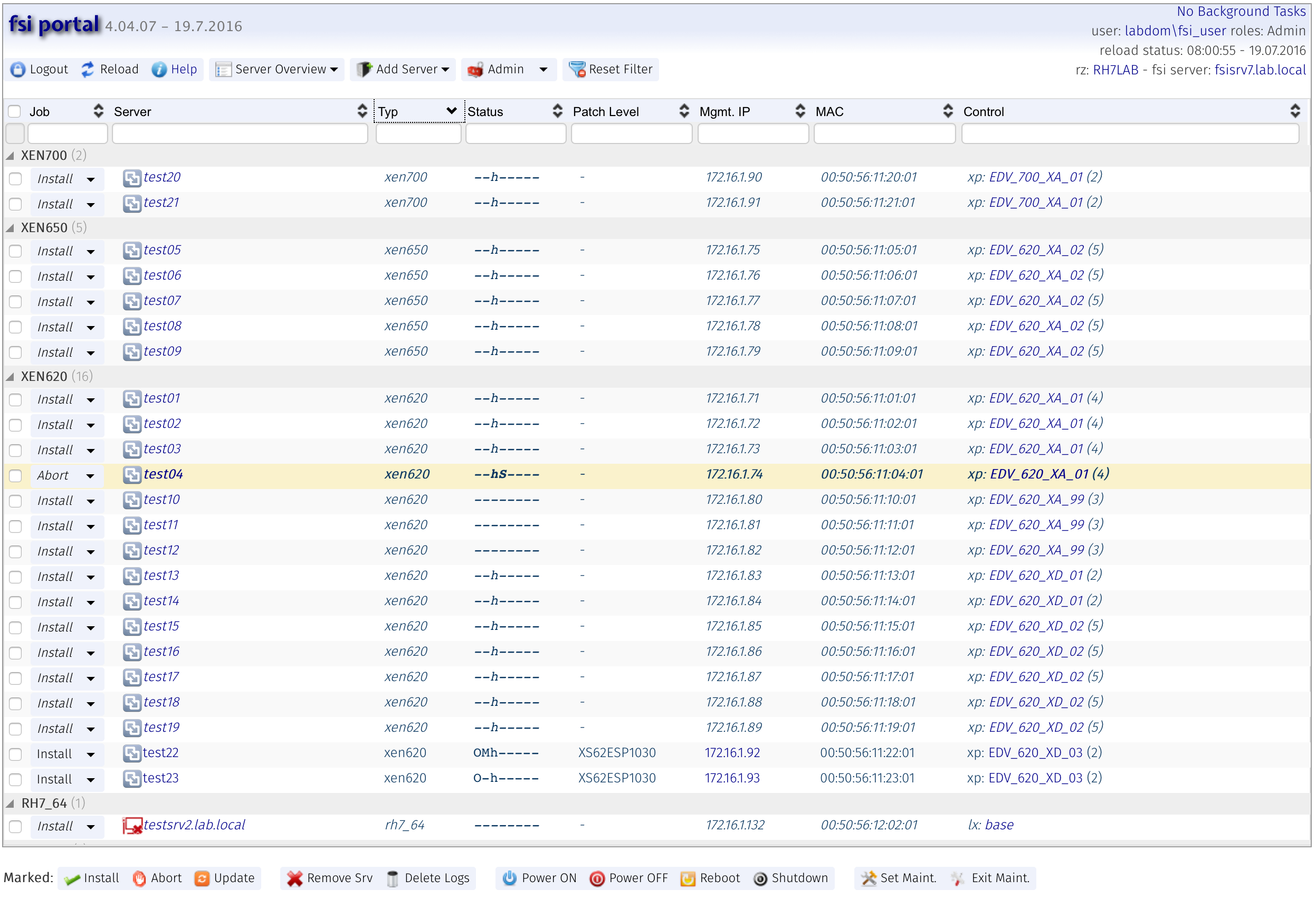
Task: Check the box for test09 row
Action: tap(15, 353)
